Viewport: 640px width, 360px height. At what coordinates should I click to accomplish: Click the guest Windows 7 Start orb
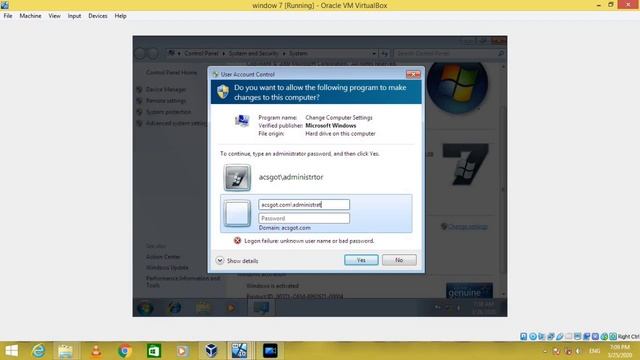[x=145, y=308]
